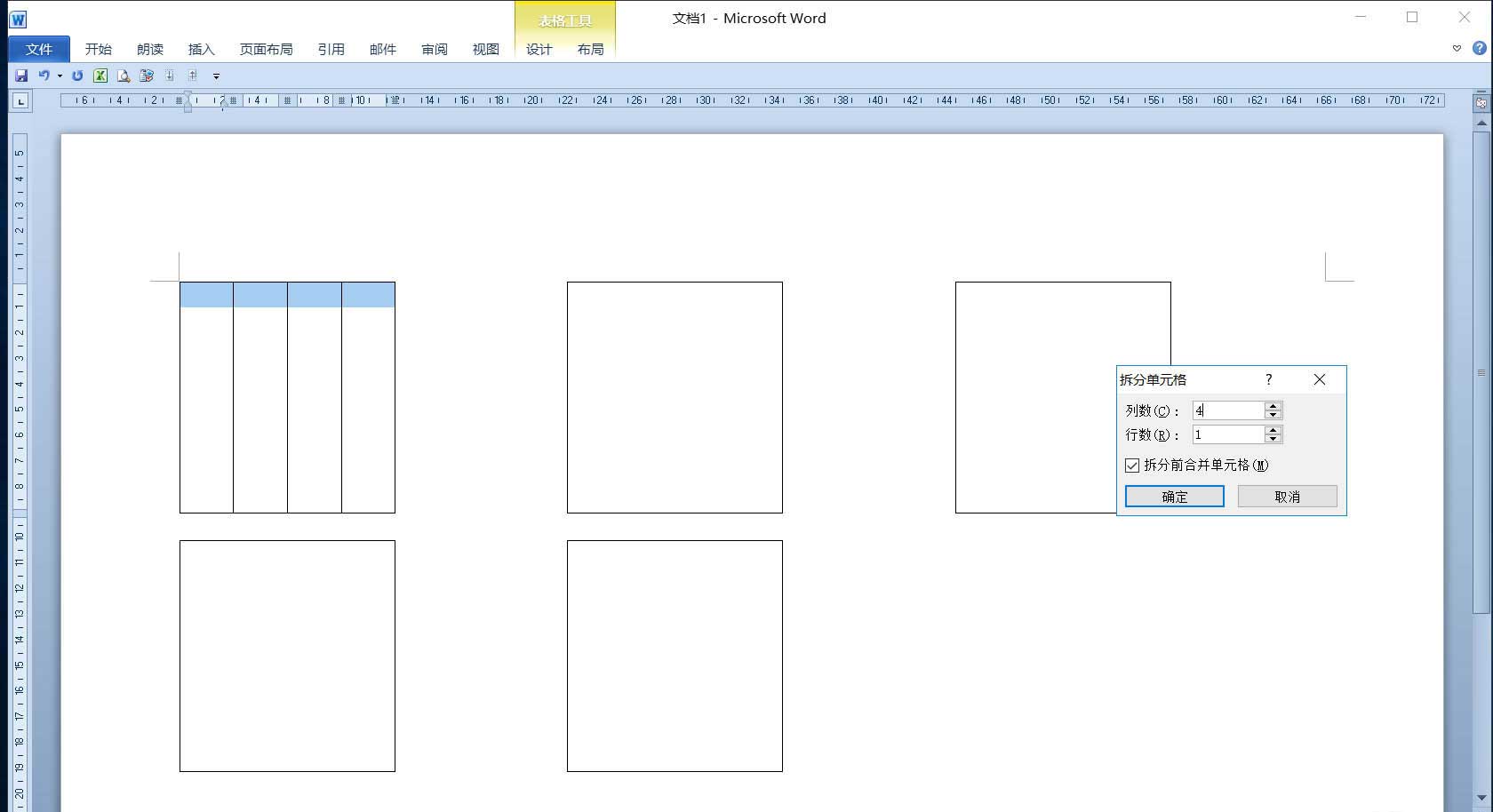
Task: Open the 文件 tab
Action: pyautogui.click(x=39, y=49)
